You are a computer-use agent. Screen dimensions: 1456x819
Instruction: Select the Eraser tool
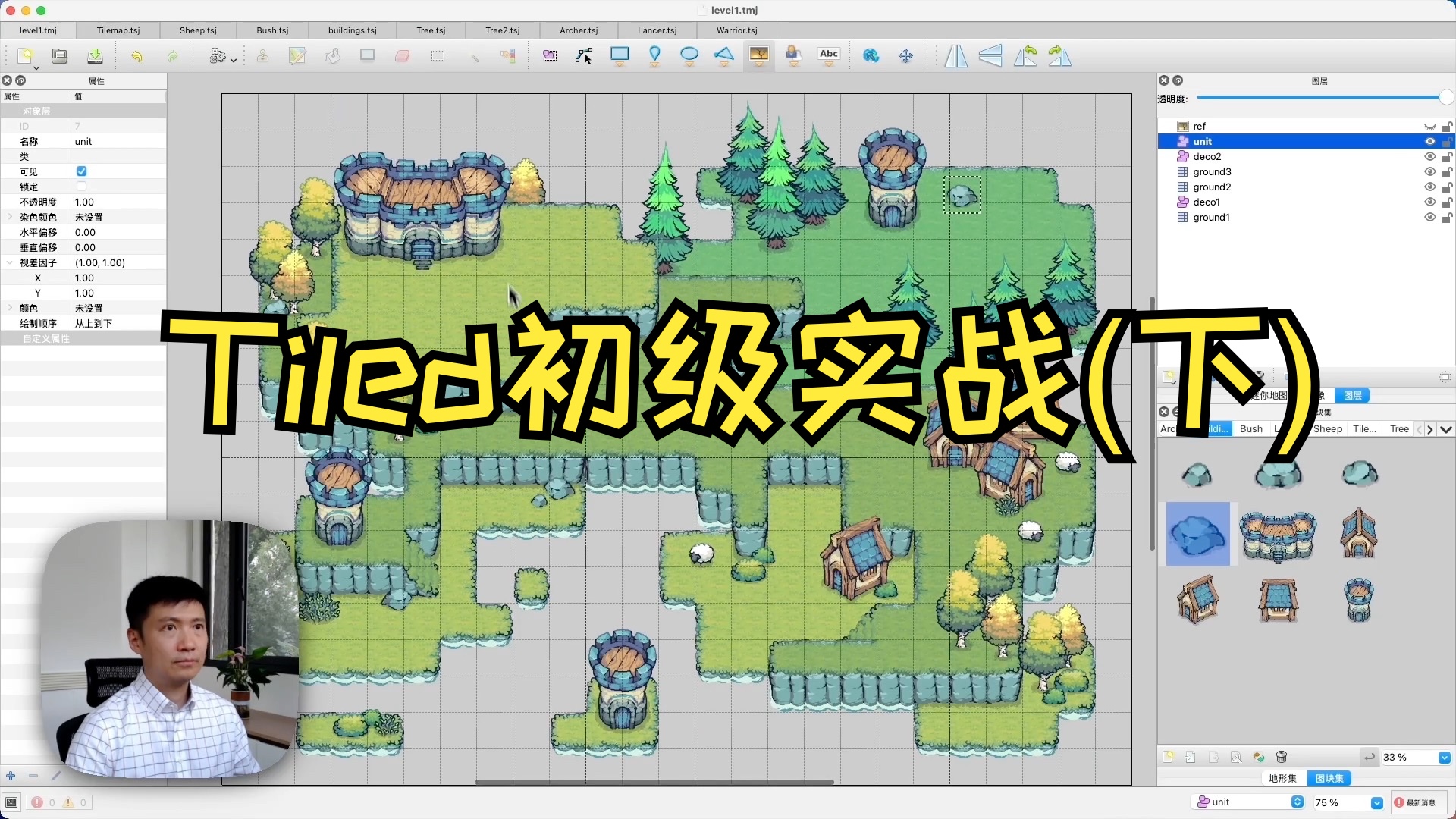click(x=403, y=55)
